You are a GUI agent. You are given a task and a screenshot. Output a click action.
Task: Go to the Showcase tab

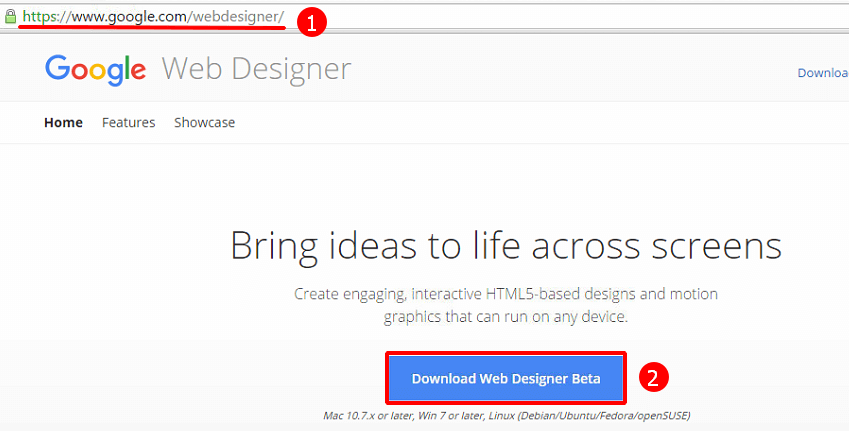coord(204,122)
